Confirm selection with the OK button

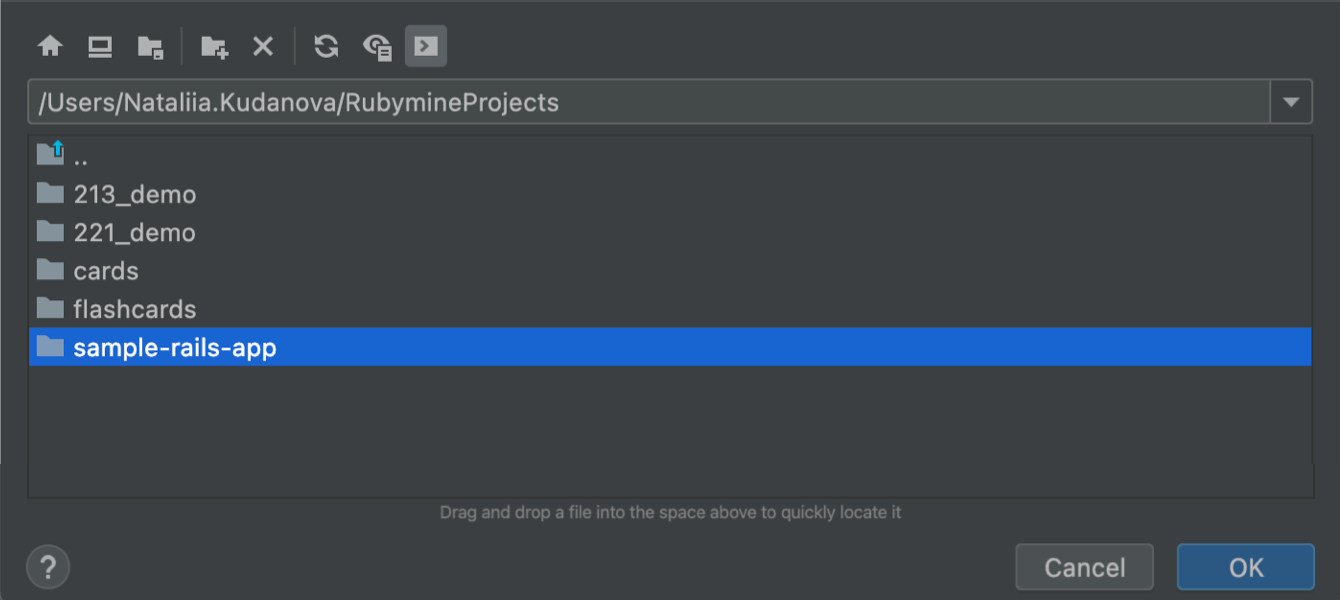click(x=1245, y=568)
